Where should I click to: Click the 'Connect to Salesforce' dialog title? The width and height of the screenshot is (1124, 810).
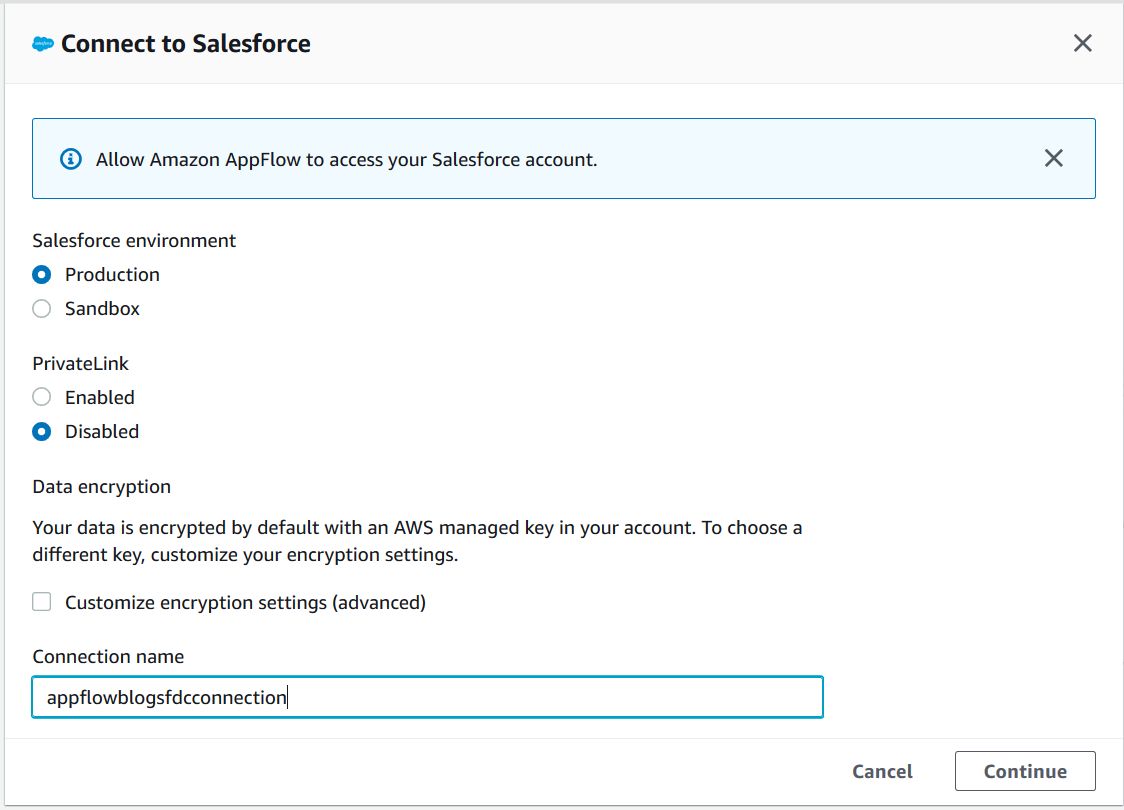pos(186,44)
